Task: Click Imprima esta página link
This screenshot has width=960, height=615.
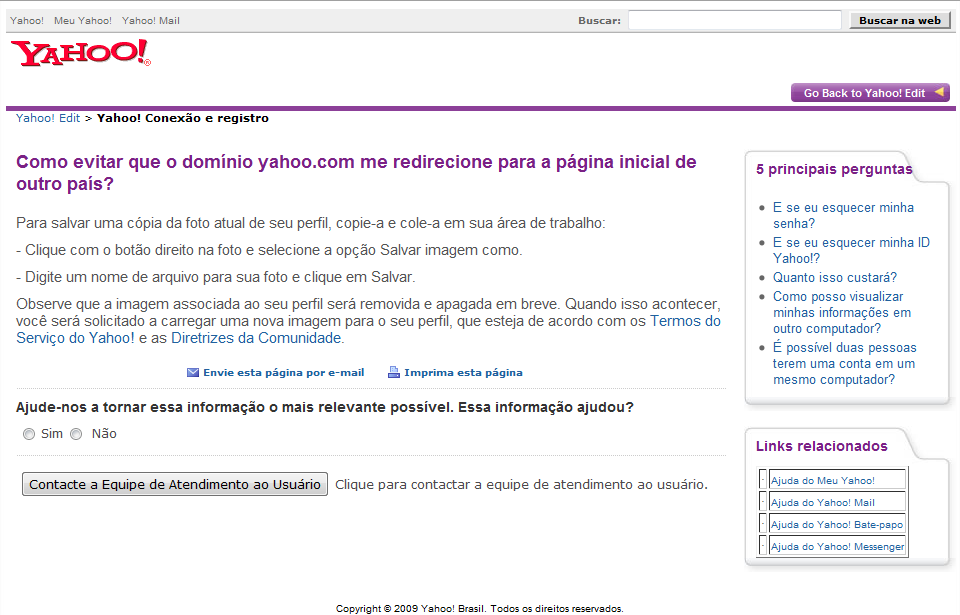Action: pos(463,372)
